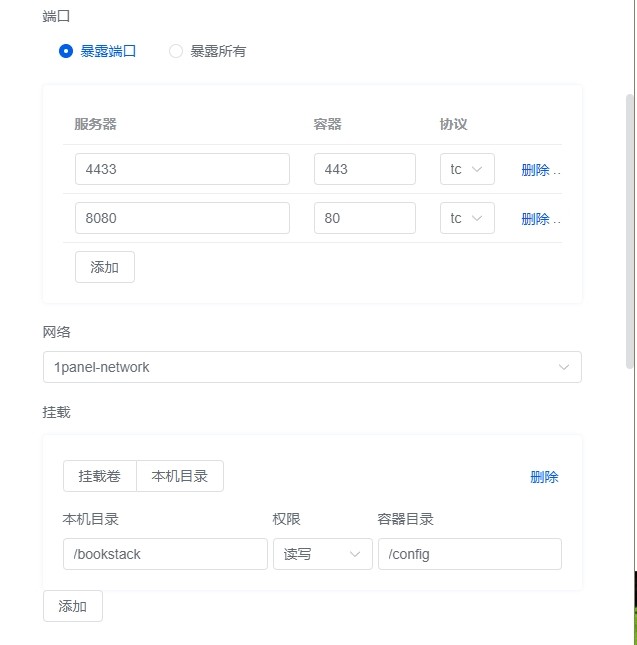Image resolution: width=637 pixels, height=645 pixels.
Task: Click 添加 button under port mappings
Action: click(x=105, y=267)
